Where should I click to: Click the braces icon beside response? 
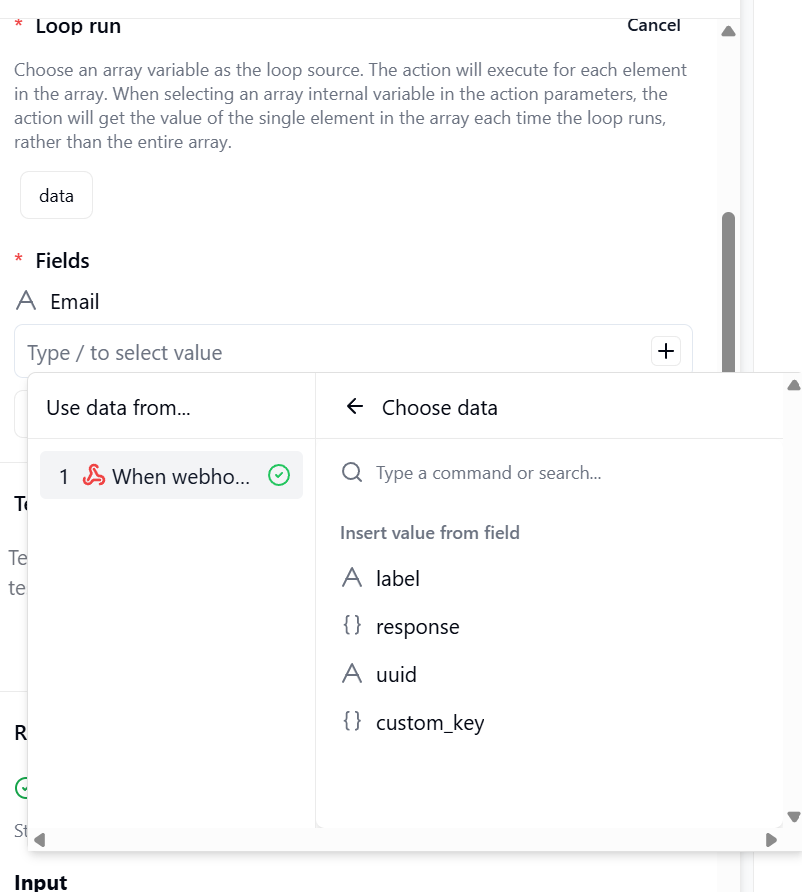pyautogui.click(x=352, y=626)
